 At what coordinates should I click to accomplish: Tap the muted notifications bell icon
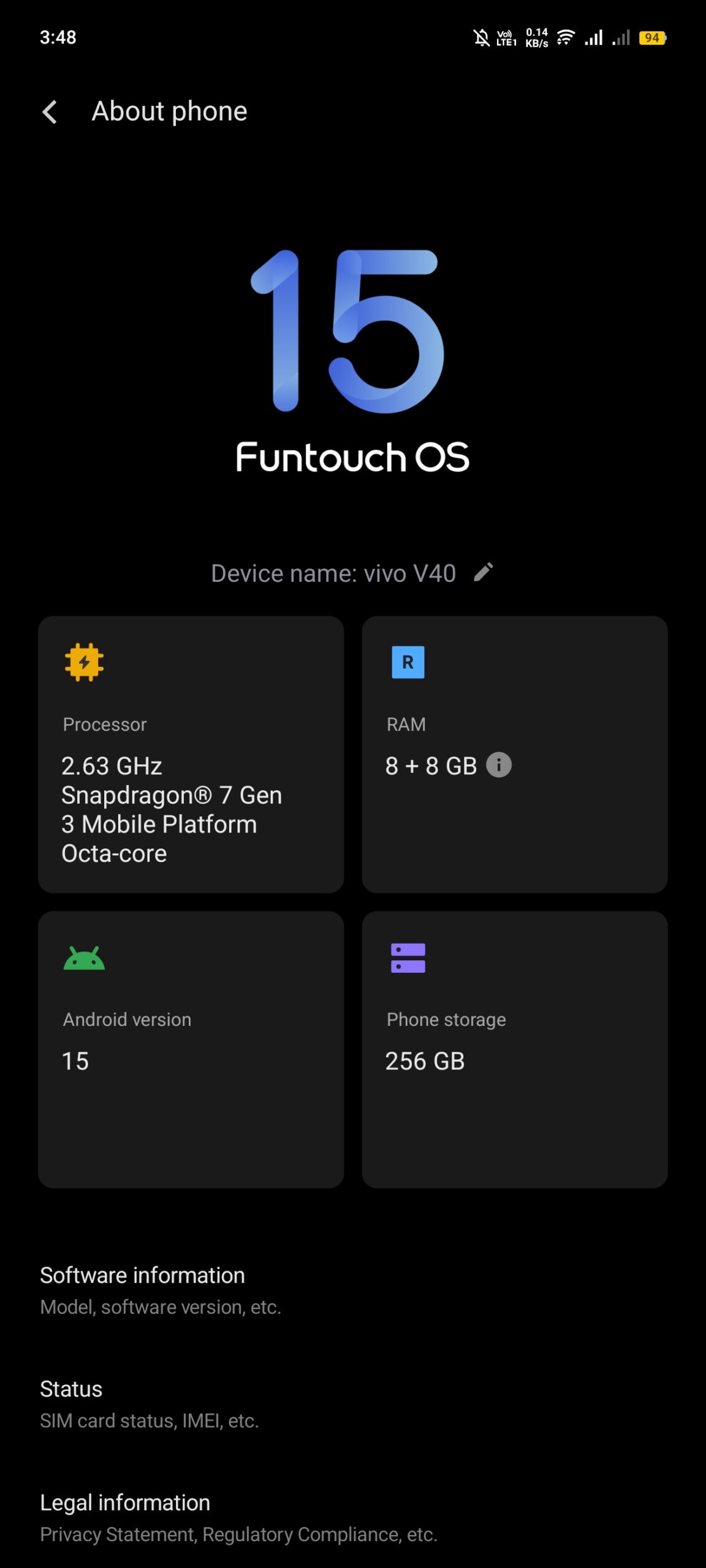point(482,38)
